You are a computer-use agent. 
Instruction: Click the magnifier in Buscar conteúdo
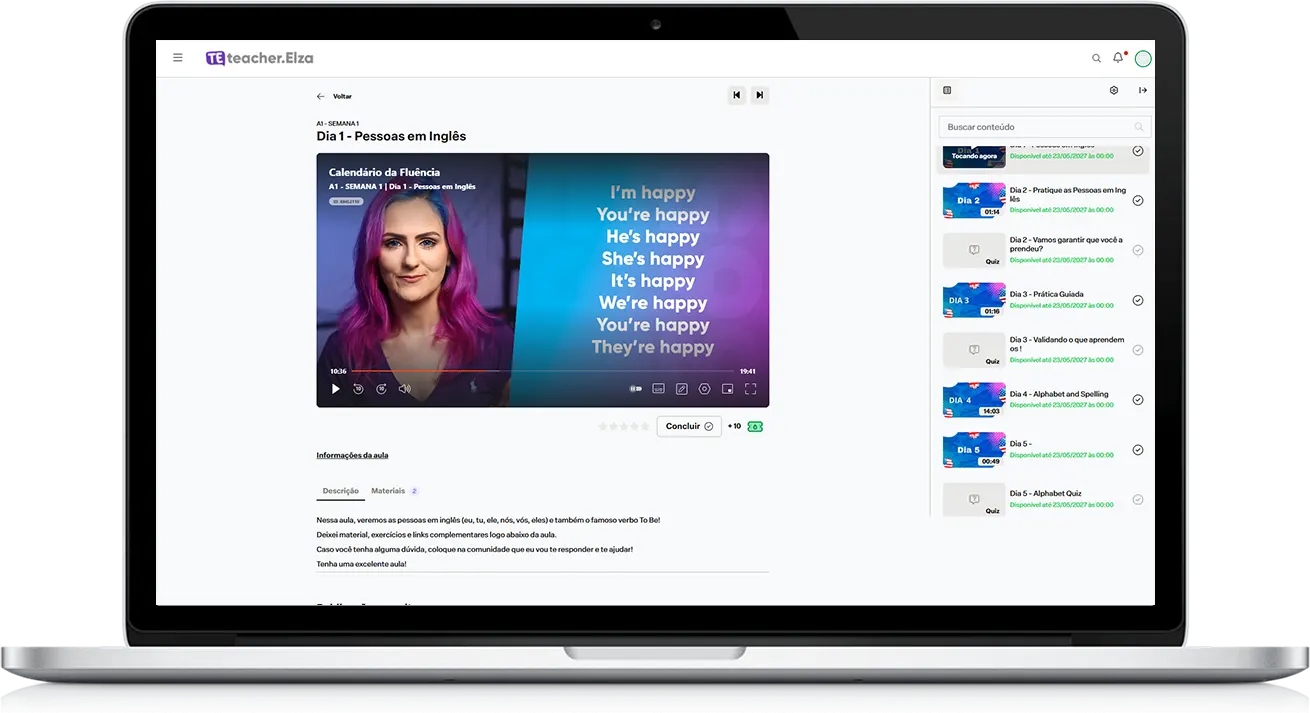pos(1139,127)
